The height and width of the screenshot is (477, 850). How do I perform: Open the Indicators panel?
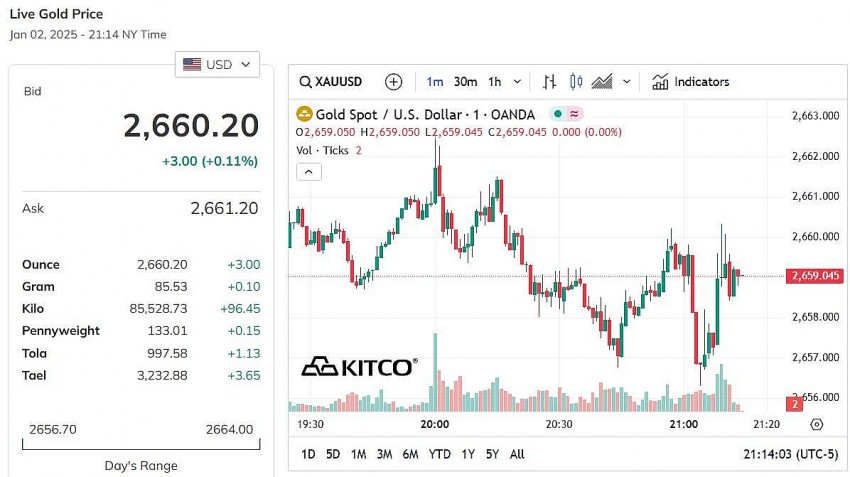coord(690,82)
